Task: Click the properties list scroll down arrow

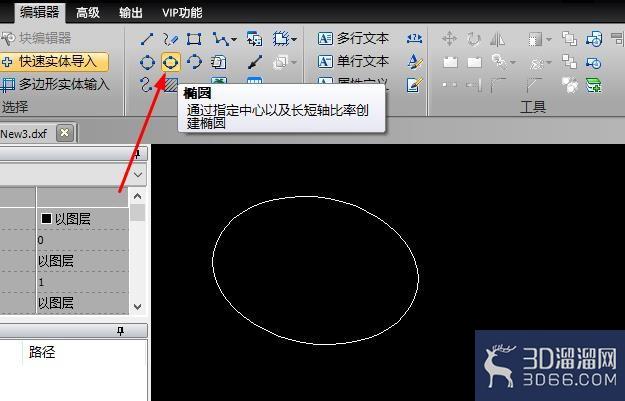Action: [138, 307]
